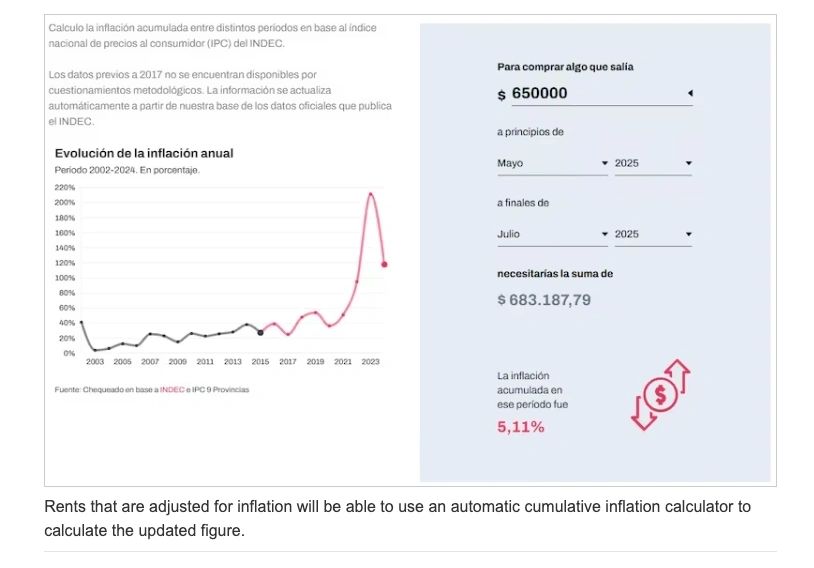814x568 pixels.
Task: Expand the starting year dropdown under 'a principios de'
Action: click(653, 163)
